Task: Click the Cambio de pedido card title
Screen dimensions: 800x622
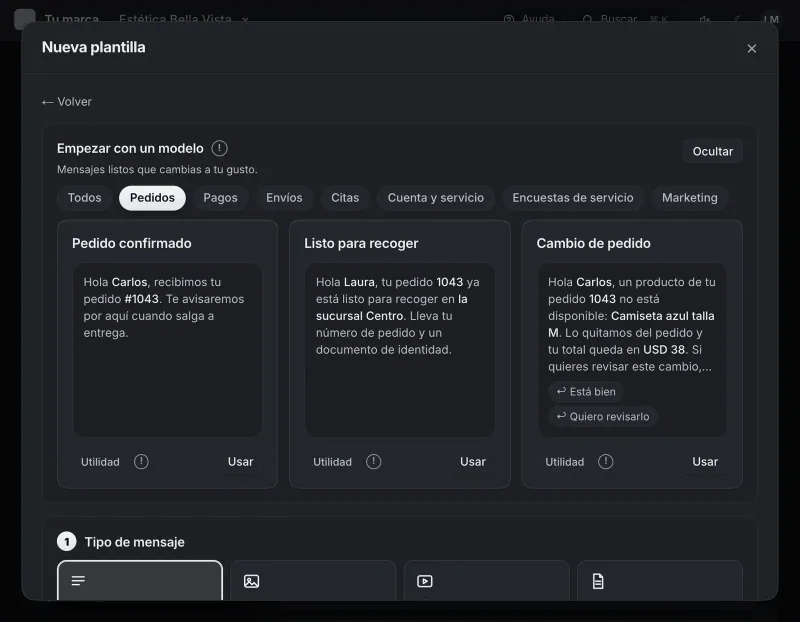Action: [593, 243]
